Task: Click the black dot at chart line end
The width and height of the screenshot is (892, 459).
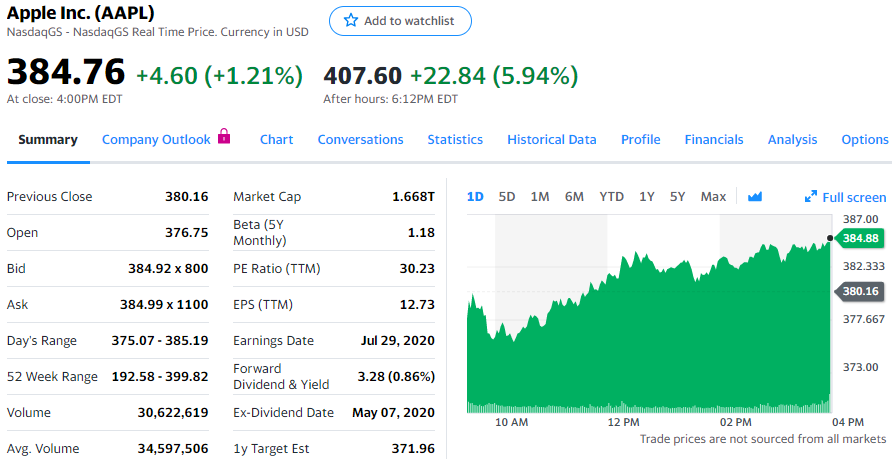Action: [x=830, y=238]
